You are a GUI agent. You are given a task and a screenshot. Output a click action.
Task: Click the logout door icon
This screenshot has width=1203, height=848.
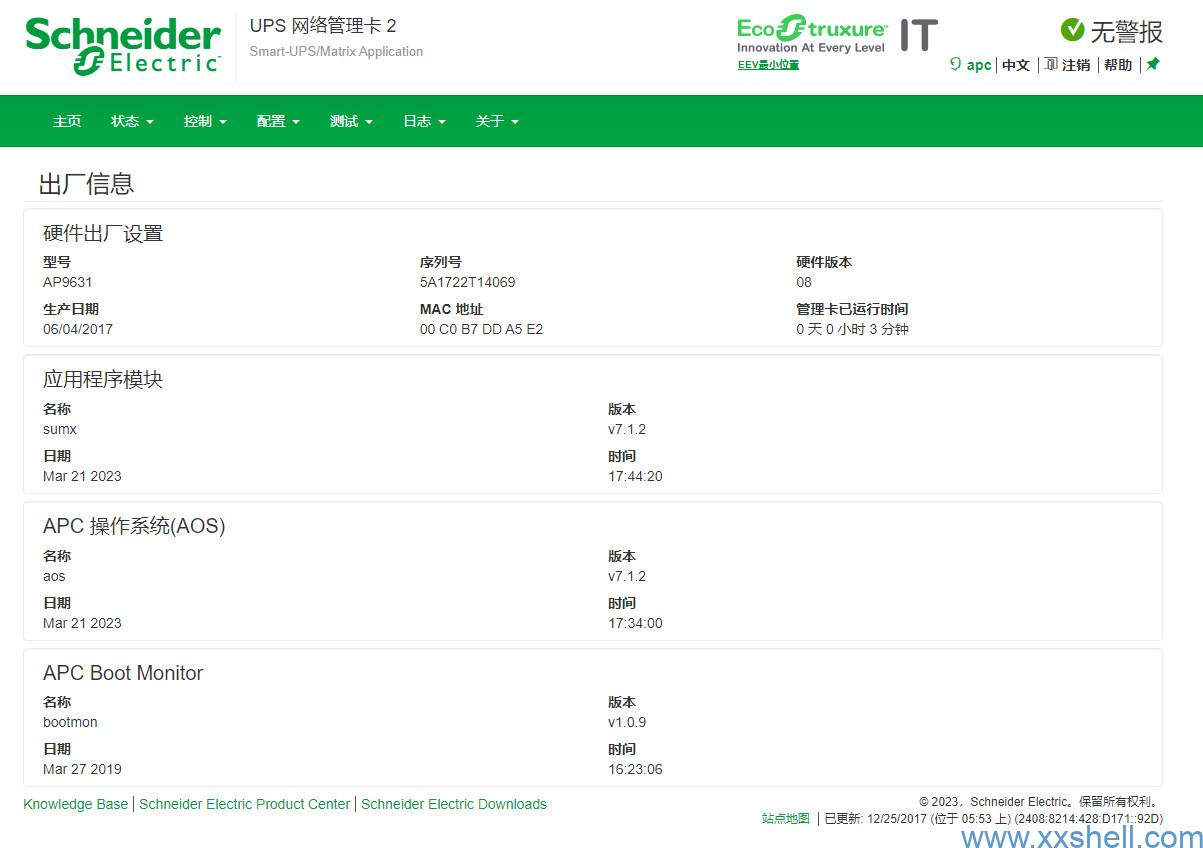tap(1051, 64)
